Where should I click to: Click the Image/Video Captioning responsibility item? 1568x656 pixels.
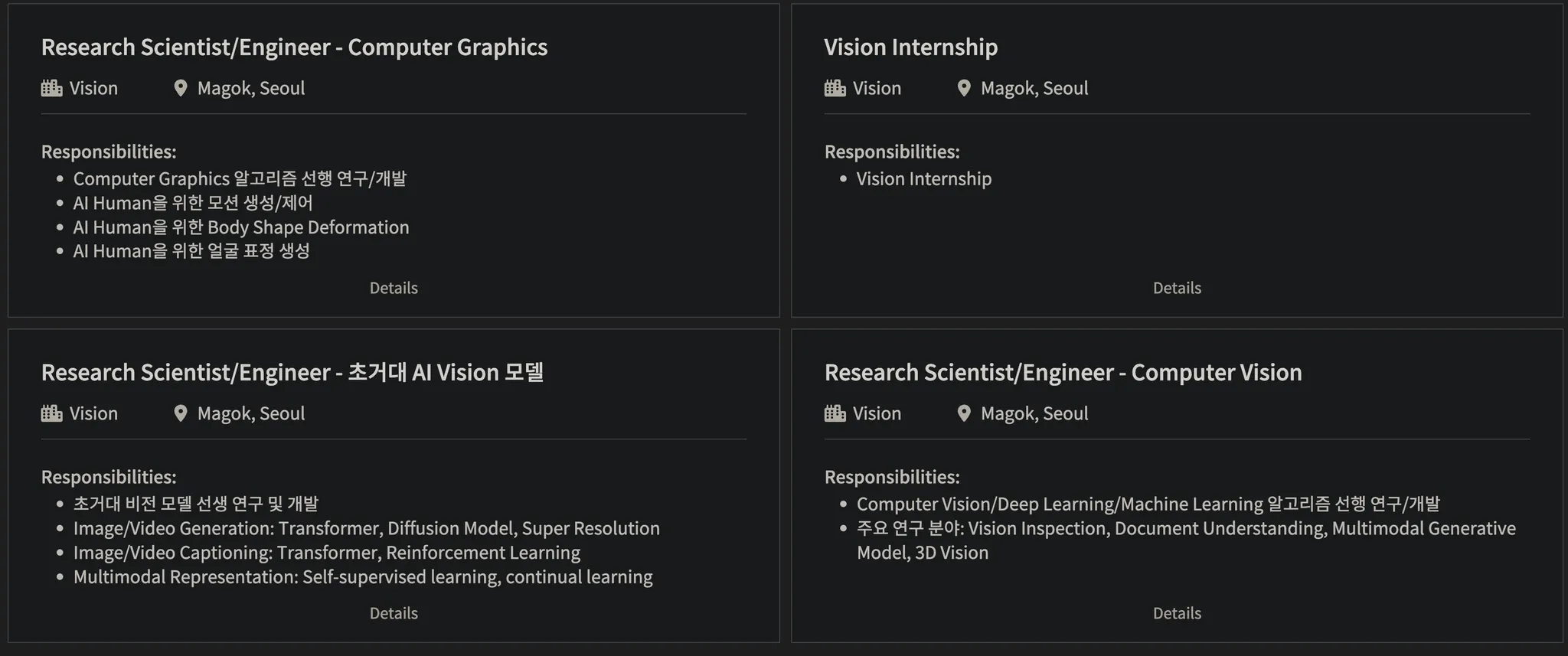coord(326,553)
